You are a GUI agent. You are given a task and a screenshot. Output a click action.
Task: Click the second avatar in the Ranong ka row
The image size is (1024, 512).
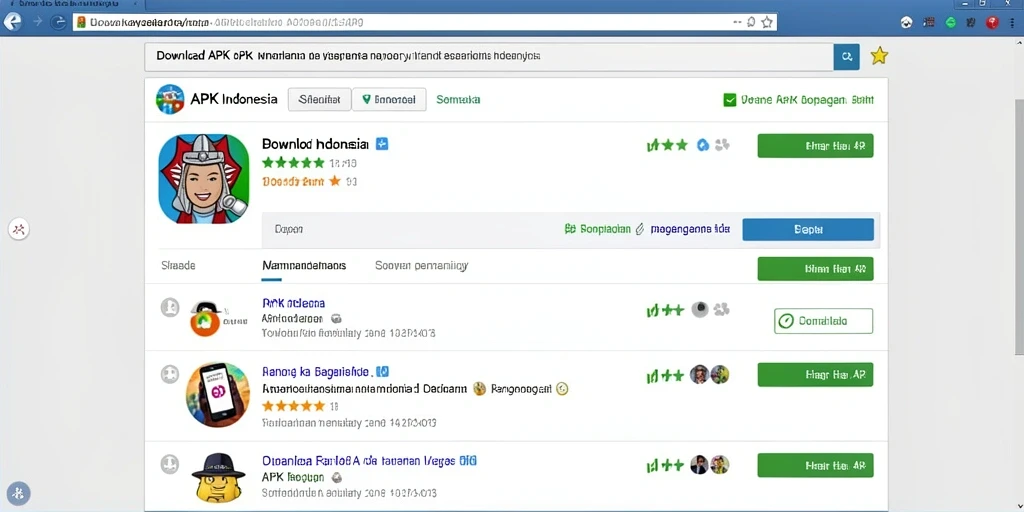tap(720, 374)
